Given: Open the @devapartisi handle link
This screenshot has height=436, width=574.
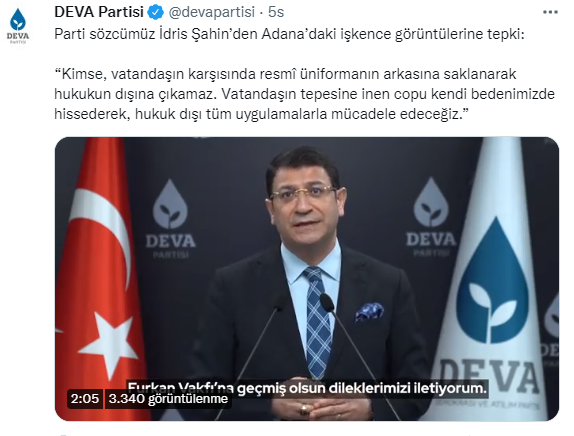Looking at the screenshot, I should point(212,12).
